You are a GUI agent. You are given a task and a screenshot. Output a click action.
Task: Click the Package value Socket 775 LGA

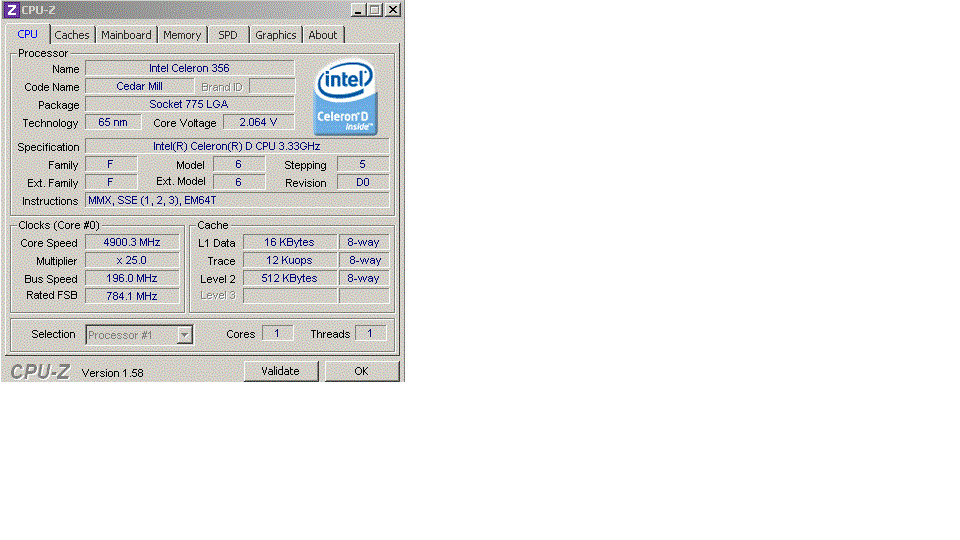189,104
